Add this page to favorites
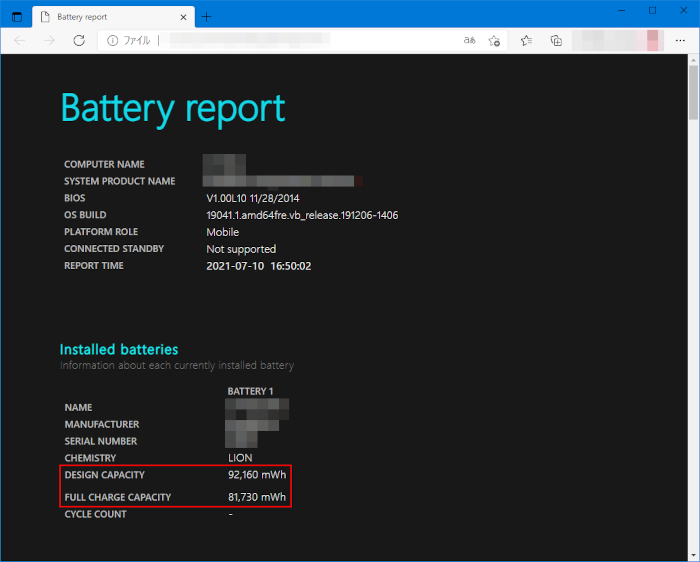700x562 pixels. click(x=494, y=40)
